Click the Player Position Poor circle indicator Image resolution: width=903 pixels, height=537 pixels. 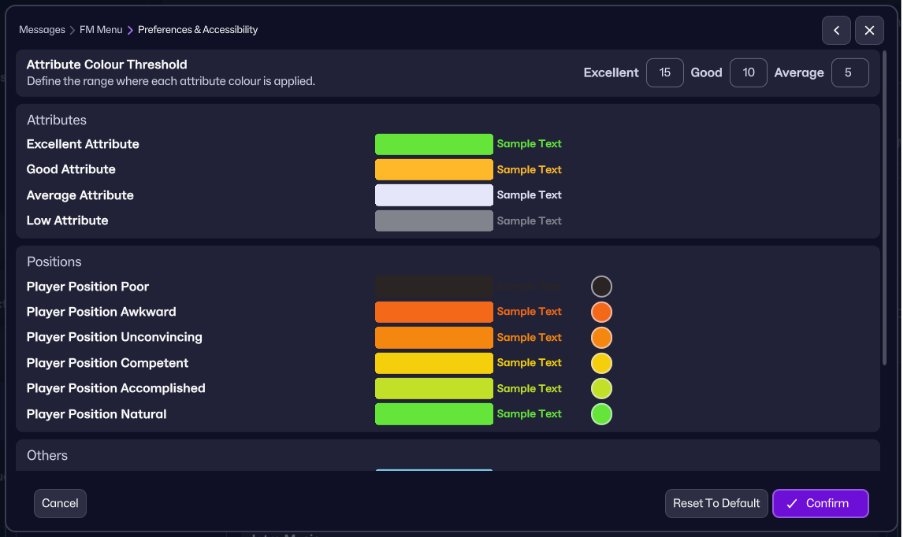pos(601,287)
